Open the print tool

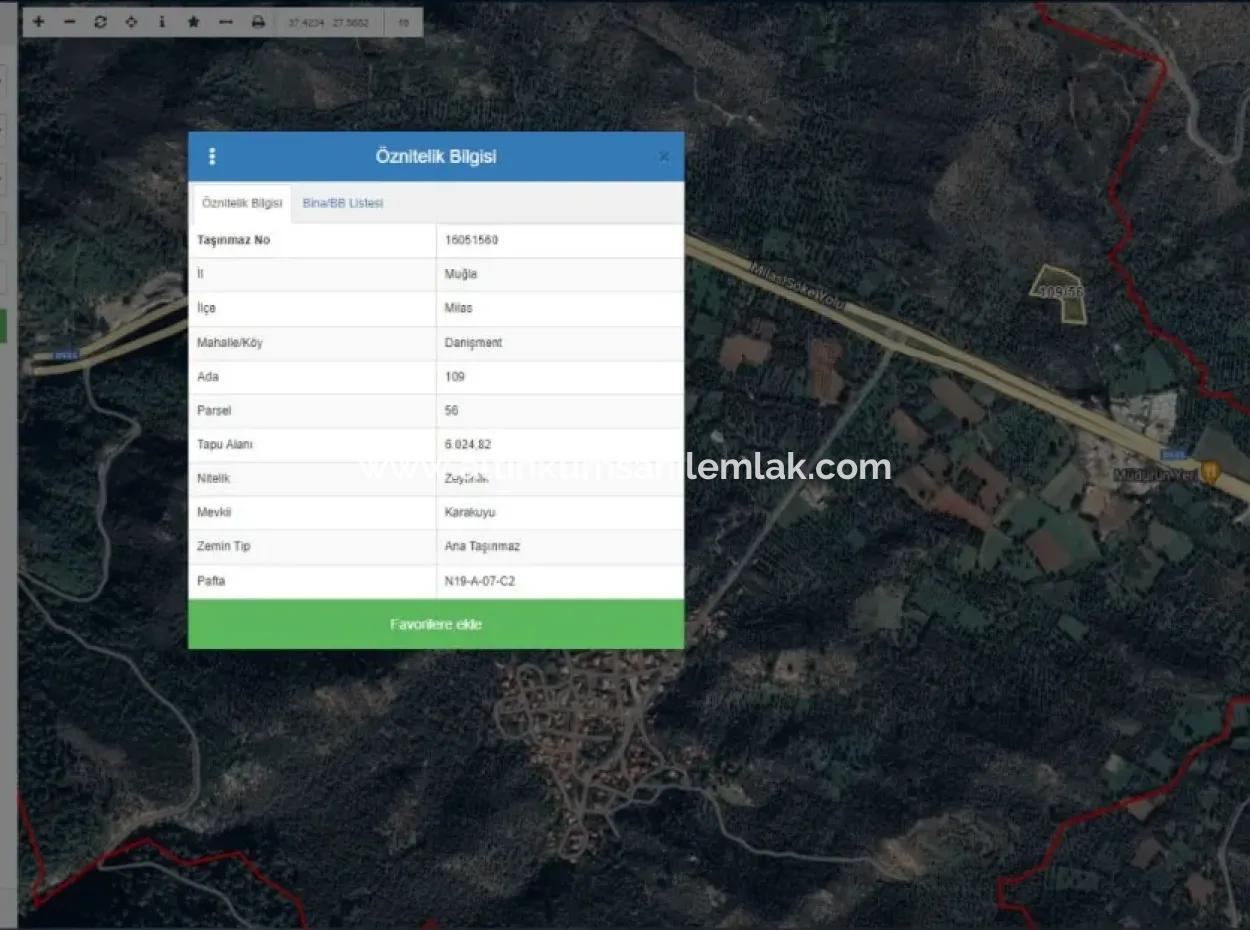click(x=257, y=21)
